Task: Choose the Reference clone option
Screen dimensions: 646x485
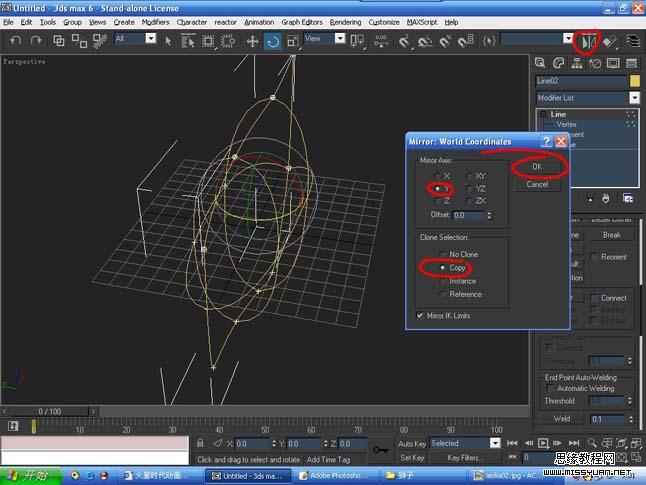Action: click(x=443, y=294)
